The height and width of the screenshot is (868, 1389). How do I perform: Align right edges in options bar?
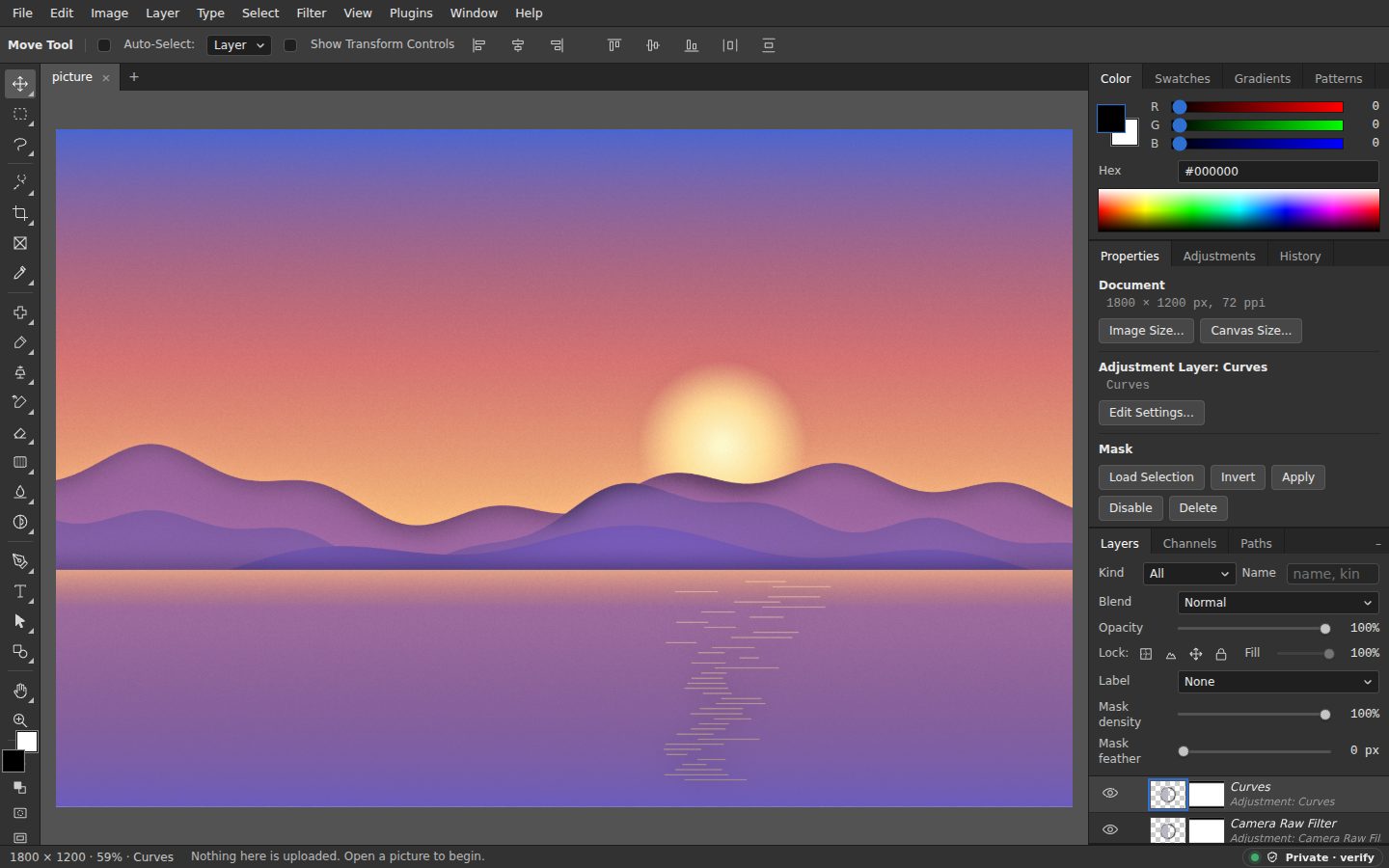coord(557,45)
